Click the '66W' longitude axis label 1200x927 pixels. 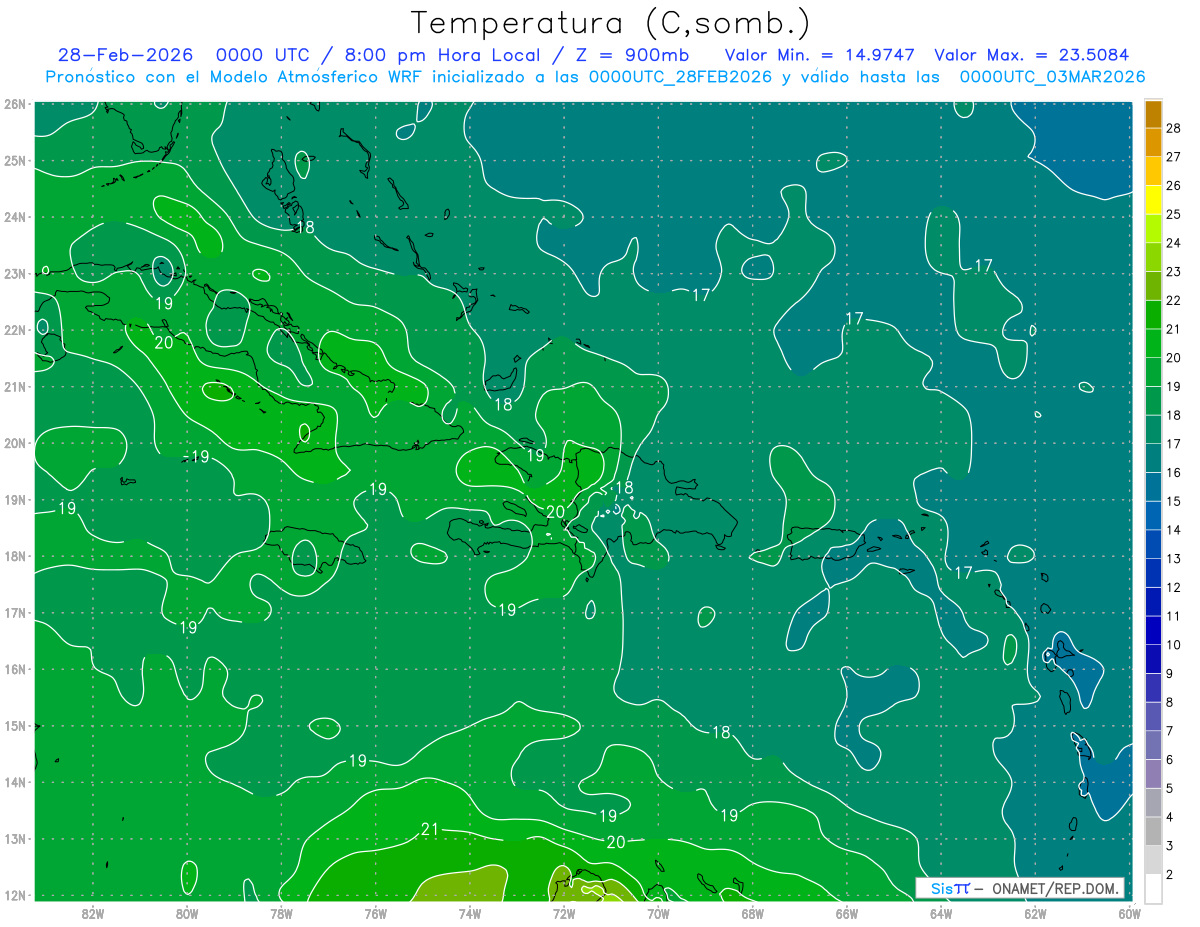[846, 913]
